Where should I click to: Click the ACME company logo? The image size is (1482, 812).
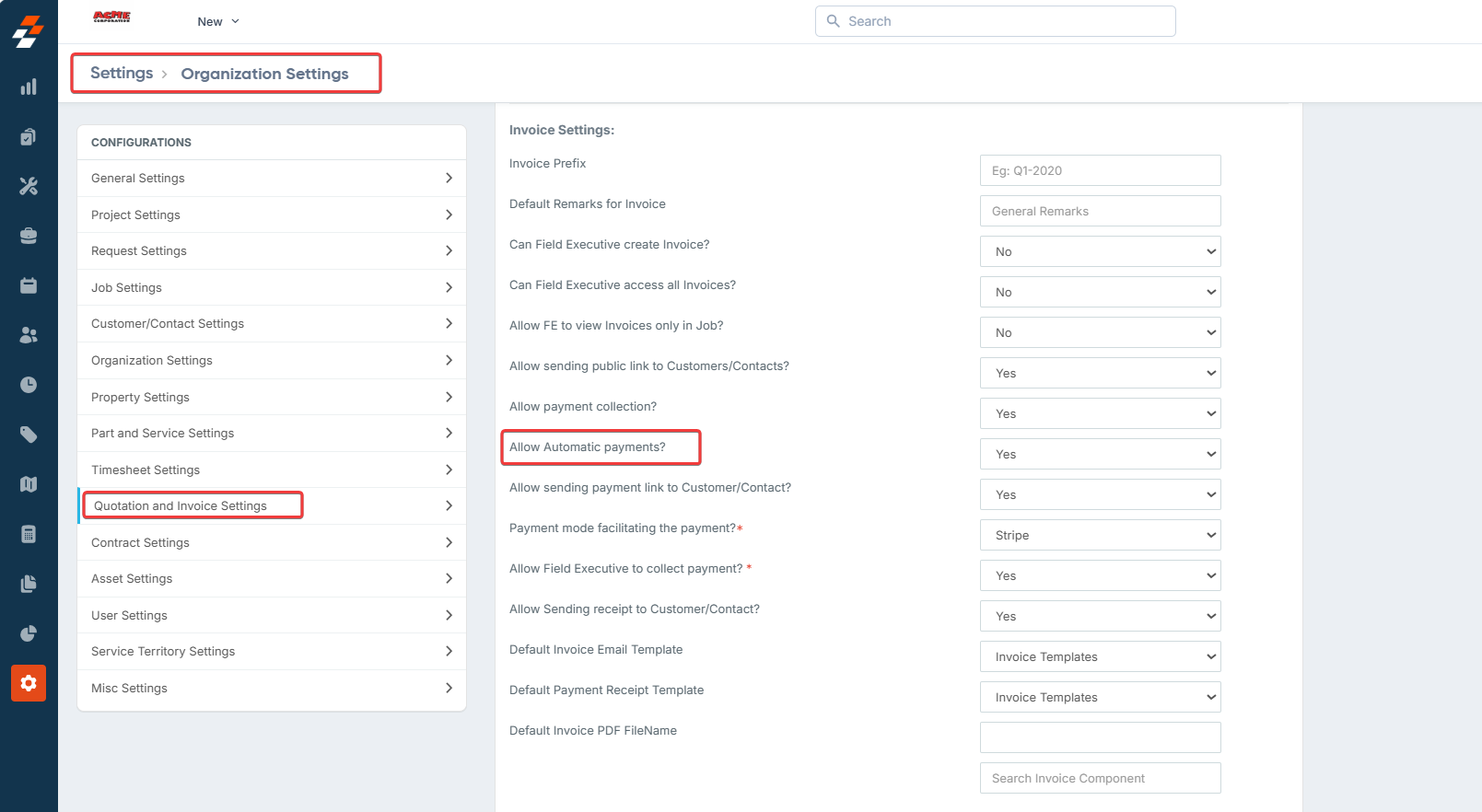[x=111, y=17]
